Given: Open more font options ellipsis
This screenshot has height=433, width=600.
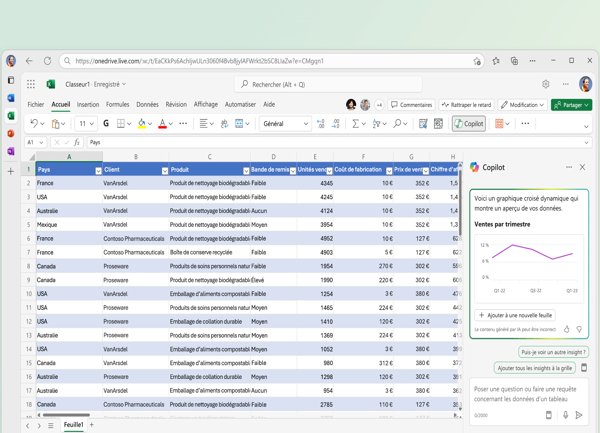Looking at the screenshot, I should tap(183, 124).
